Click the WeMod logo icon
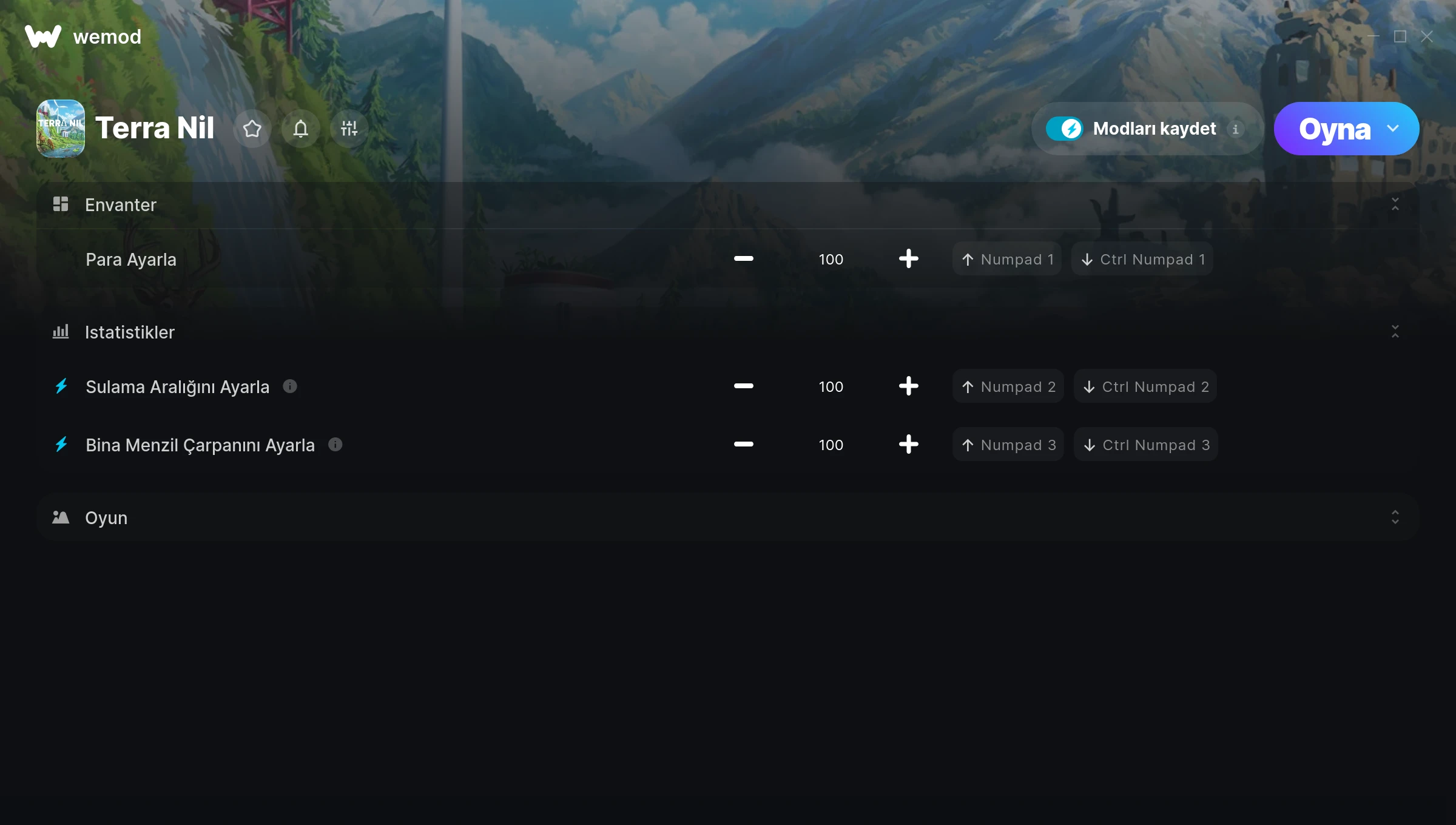 [x=43, y=36]
